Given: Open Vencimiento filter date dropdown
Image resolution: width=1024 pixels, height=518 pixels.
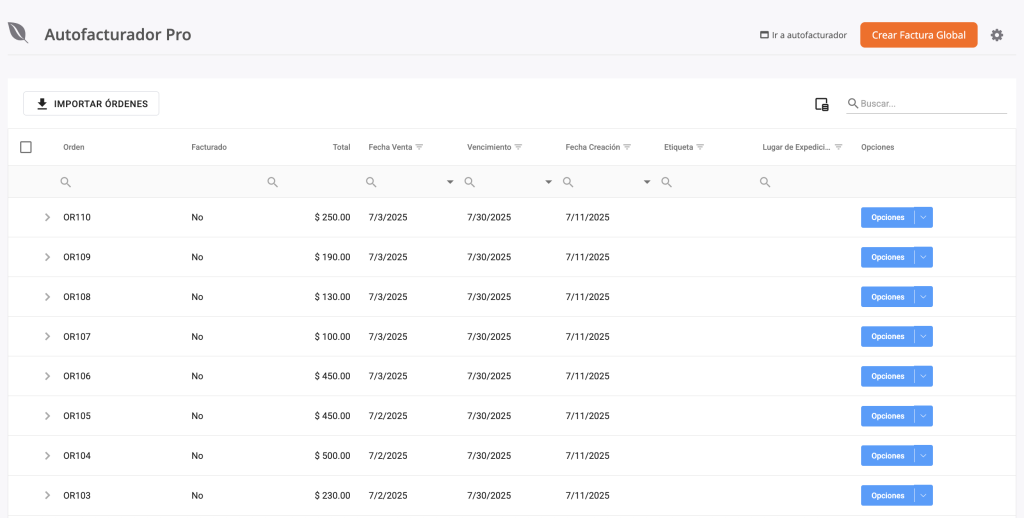Looking at the screenshot, I should click(549, 182).
